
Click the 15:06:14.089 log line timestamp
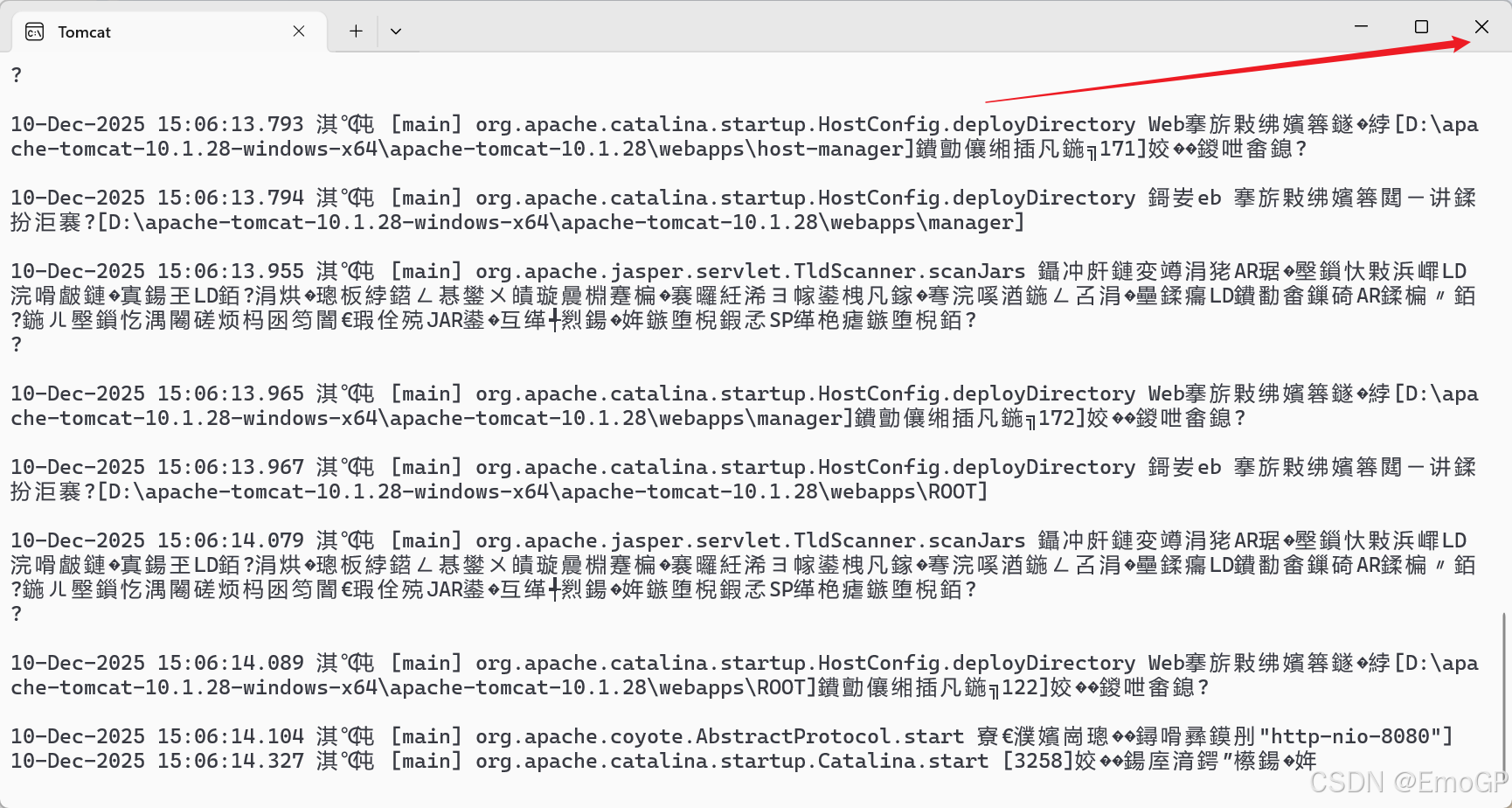pos(156,663)
